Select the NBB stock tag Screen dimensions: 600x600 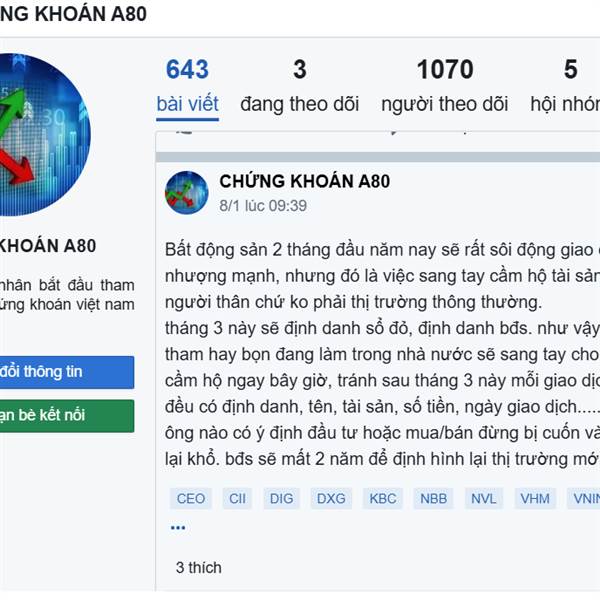pyautogui.click(x=433, y=498)
